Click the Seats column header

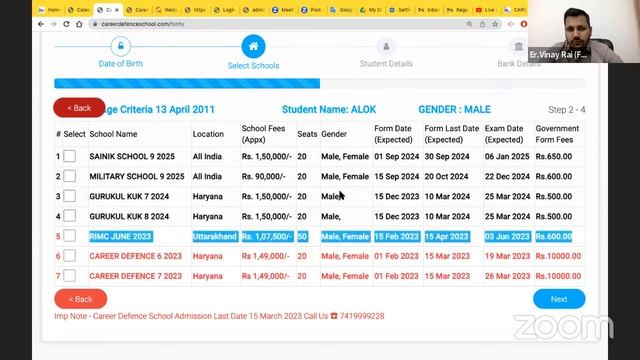coord(307,134)
